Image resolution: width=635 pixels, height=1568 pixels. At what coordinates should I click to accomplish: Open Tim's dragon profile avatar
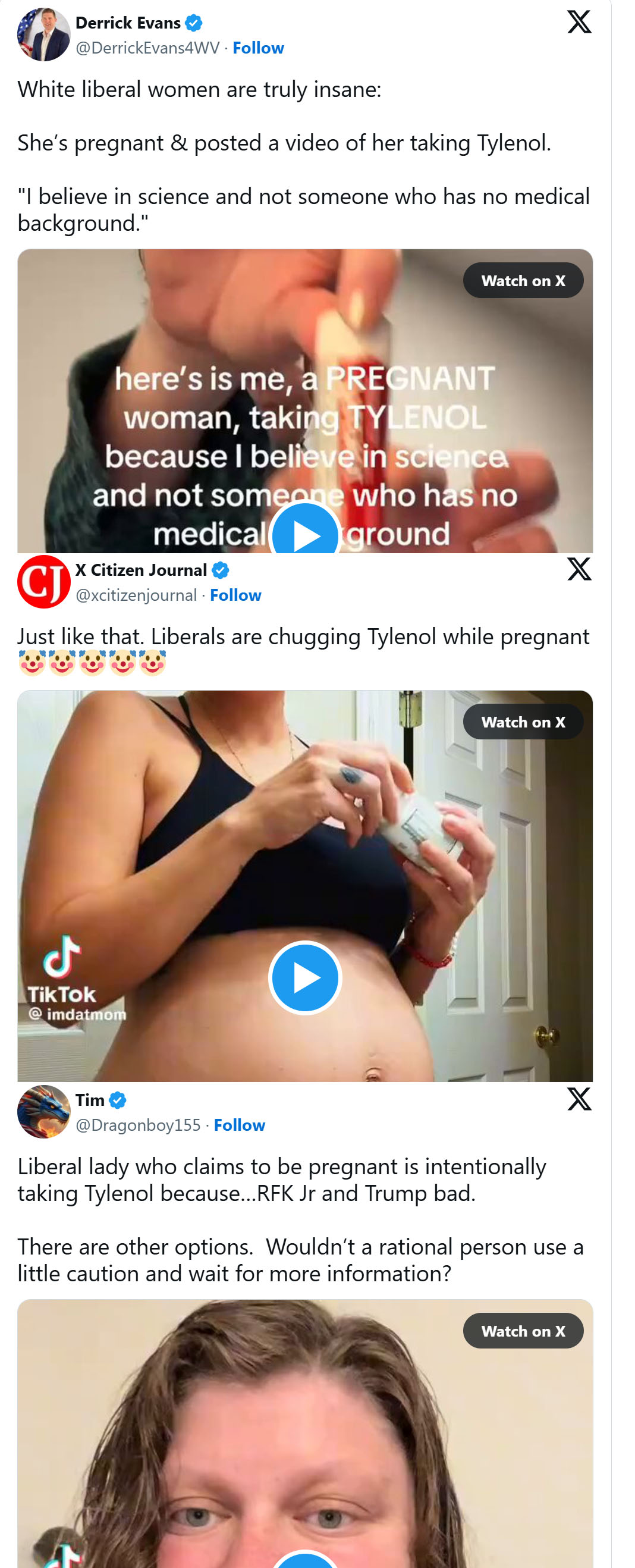44,1112
